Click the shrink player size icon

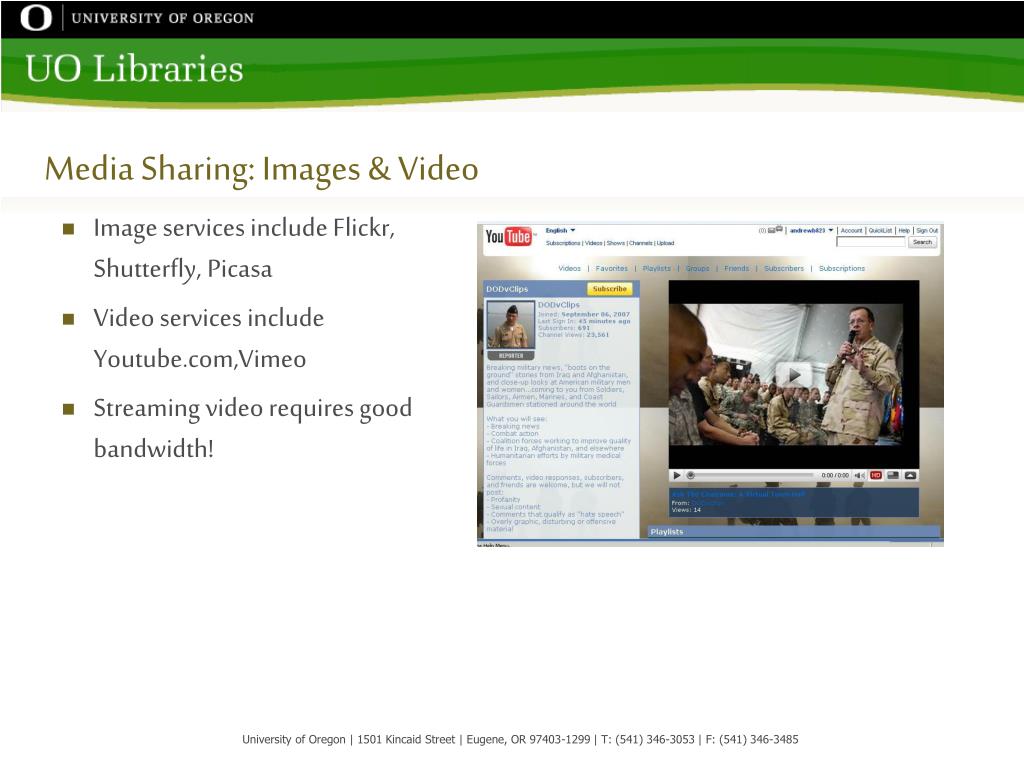click(893, 475)
